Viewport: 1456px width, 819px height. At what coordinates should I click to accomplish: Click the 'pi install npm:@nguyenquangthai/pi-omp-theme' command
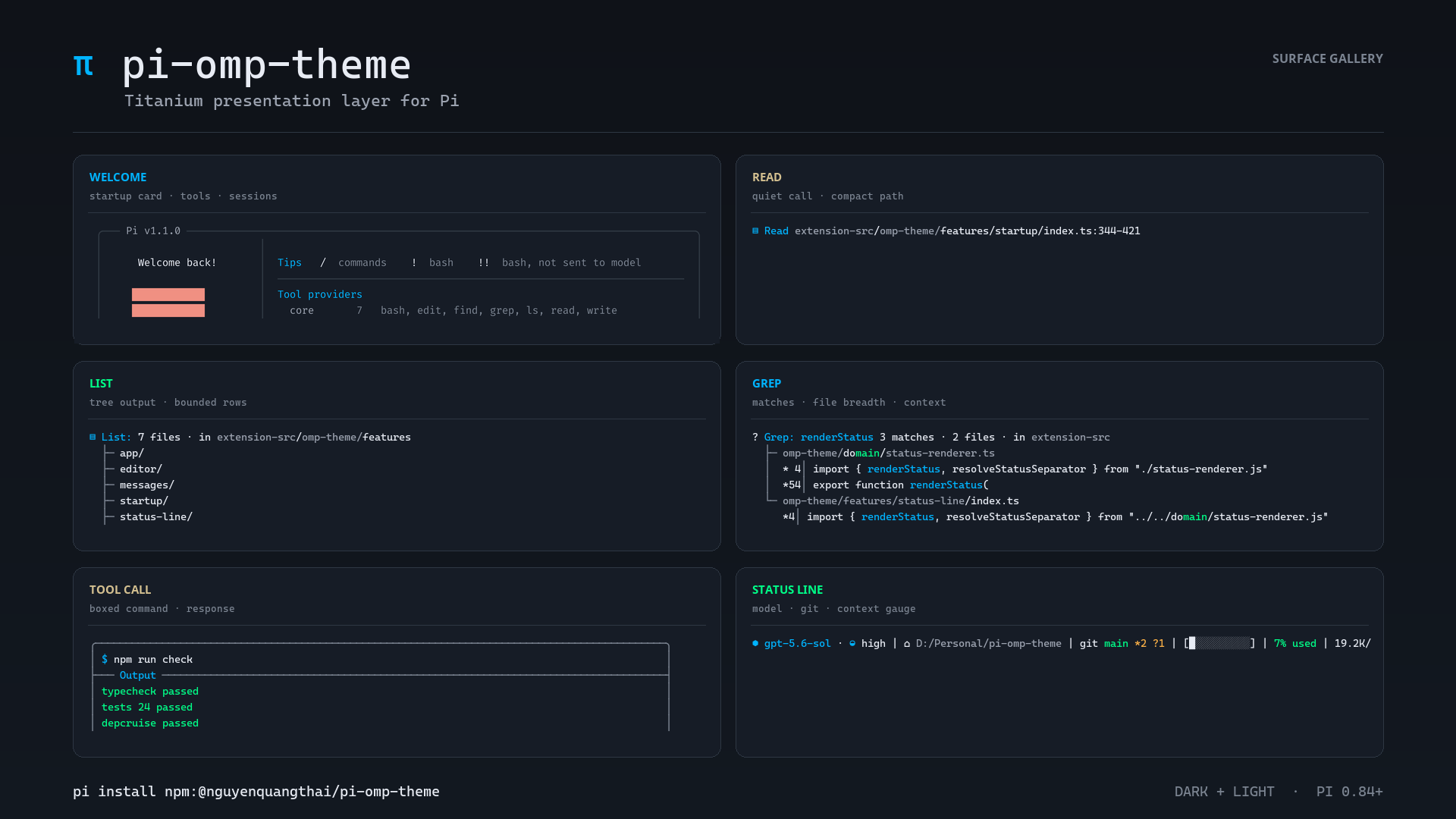point(256,792)
